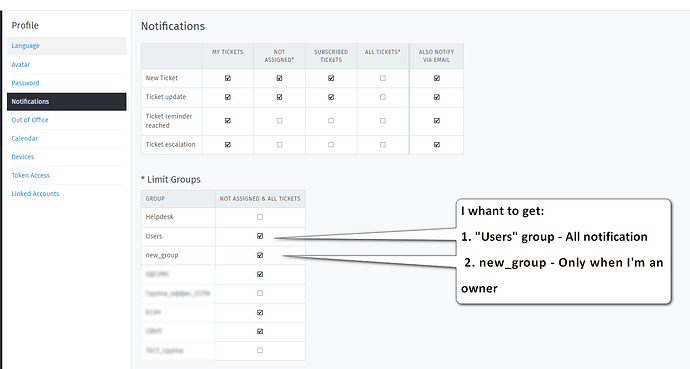
Task: Enable Ticket reminder reached for All Tickets
Action: click(x=383, y=121)
